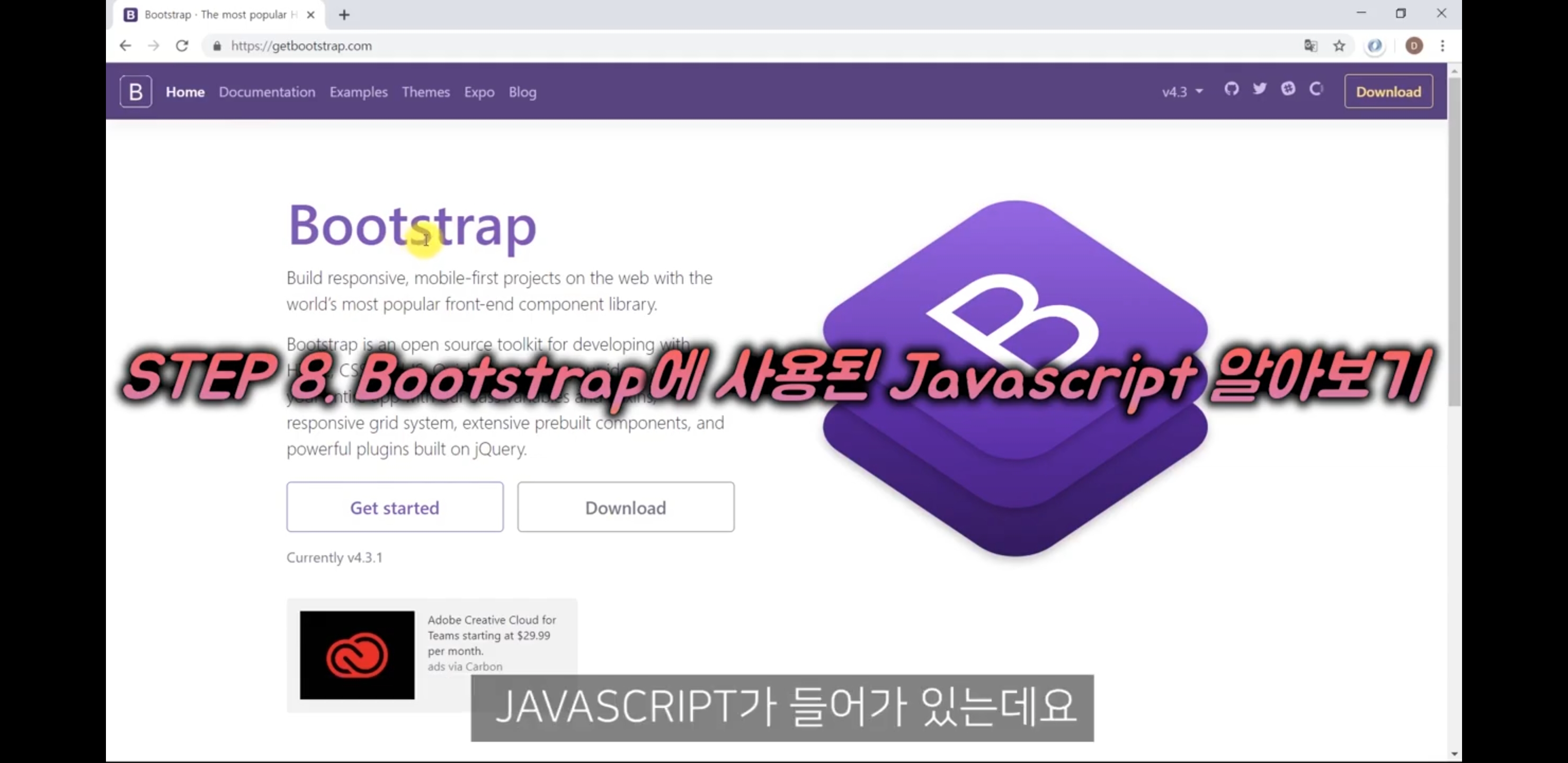Open a new tab with plus icon
The height and width of the screenshot is (763, 1568).
tap(344, 15)
